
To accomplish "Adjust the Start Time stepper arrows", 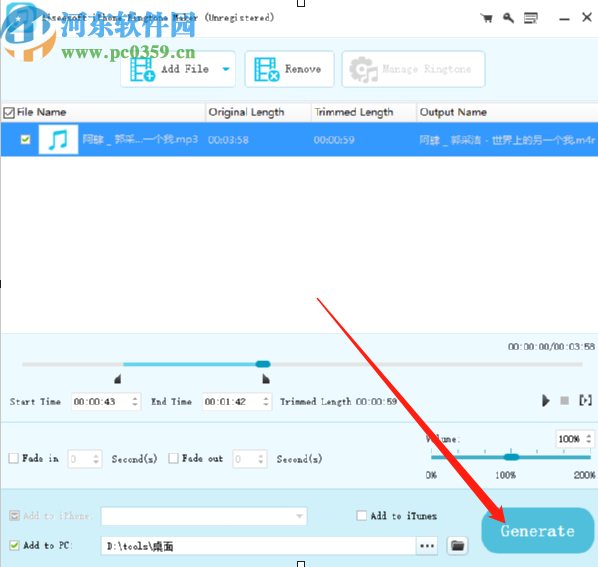I will click(x=135, y=402).
